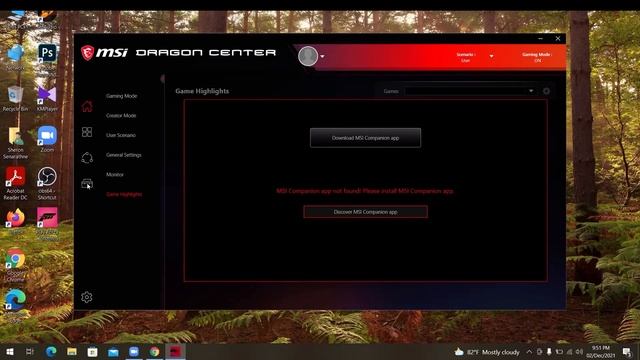
Task: Open Dragon Center settings gear at sidebar bottom
Action: [87, 297]
